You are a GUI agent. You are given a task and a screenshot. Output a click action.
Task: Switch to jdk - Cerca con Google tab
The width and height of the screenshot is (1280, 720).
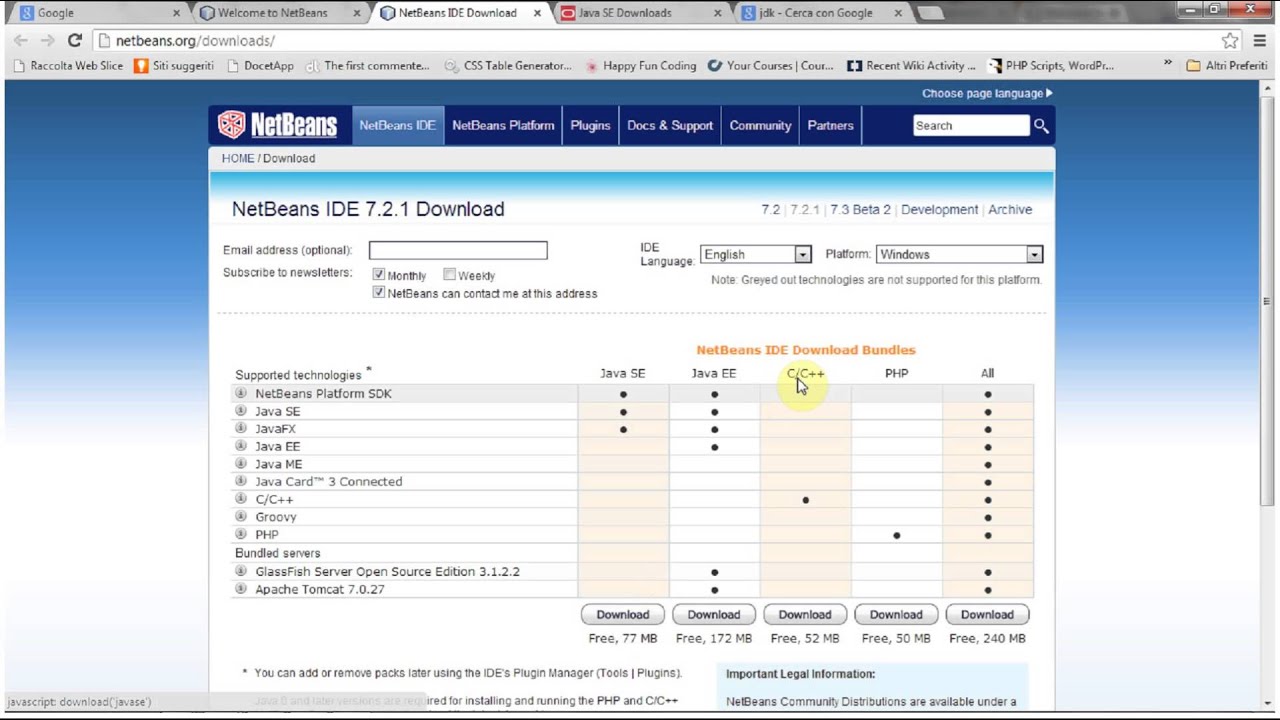[x=818, y=13]
